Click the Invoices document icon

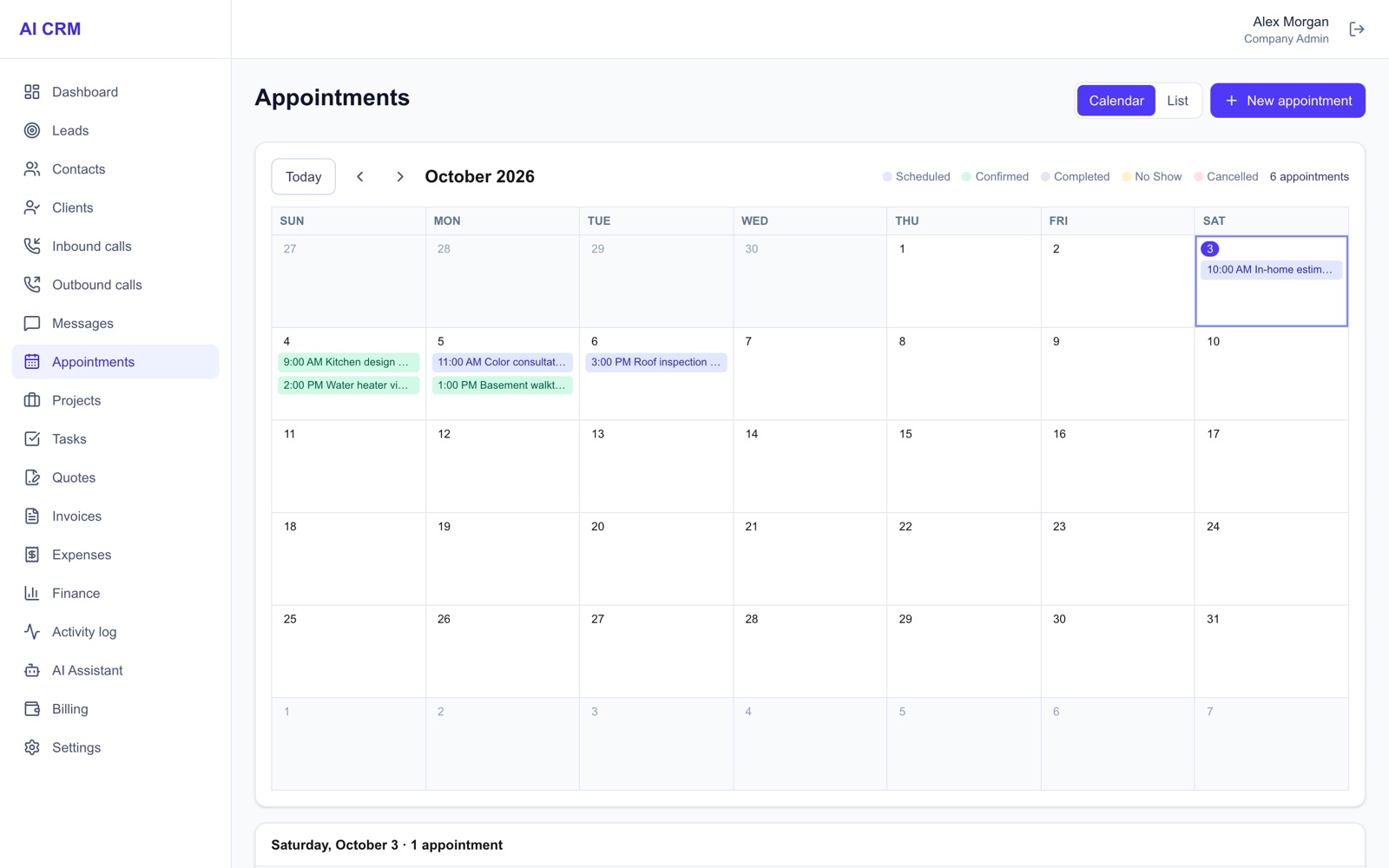click(x=32, y=516)
